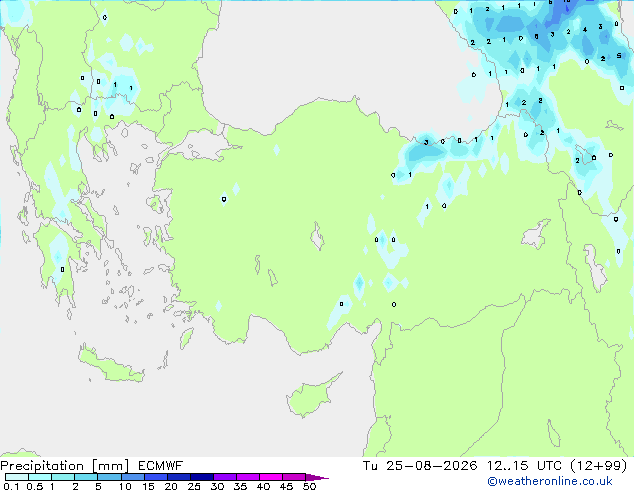
Task: Click the 0.1–0.5 mm lightest legend swatch
Action: (x=17, y=477)
